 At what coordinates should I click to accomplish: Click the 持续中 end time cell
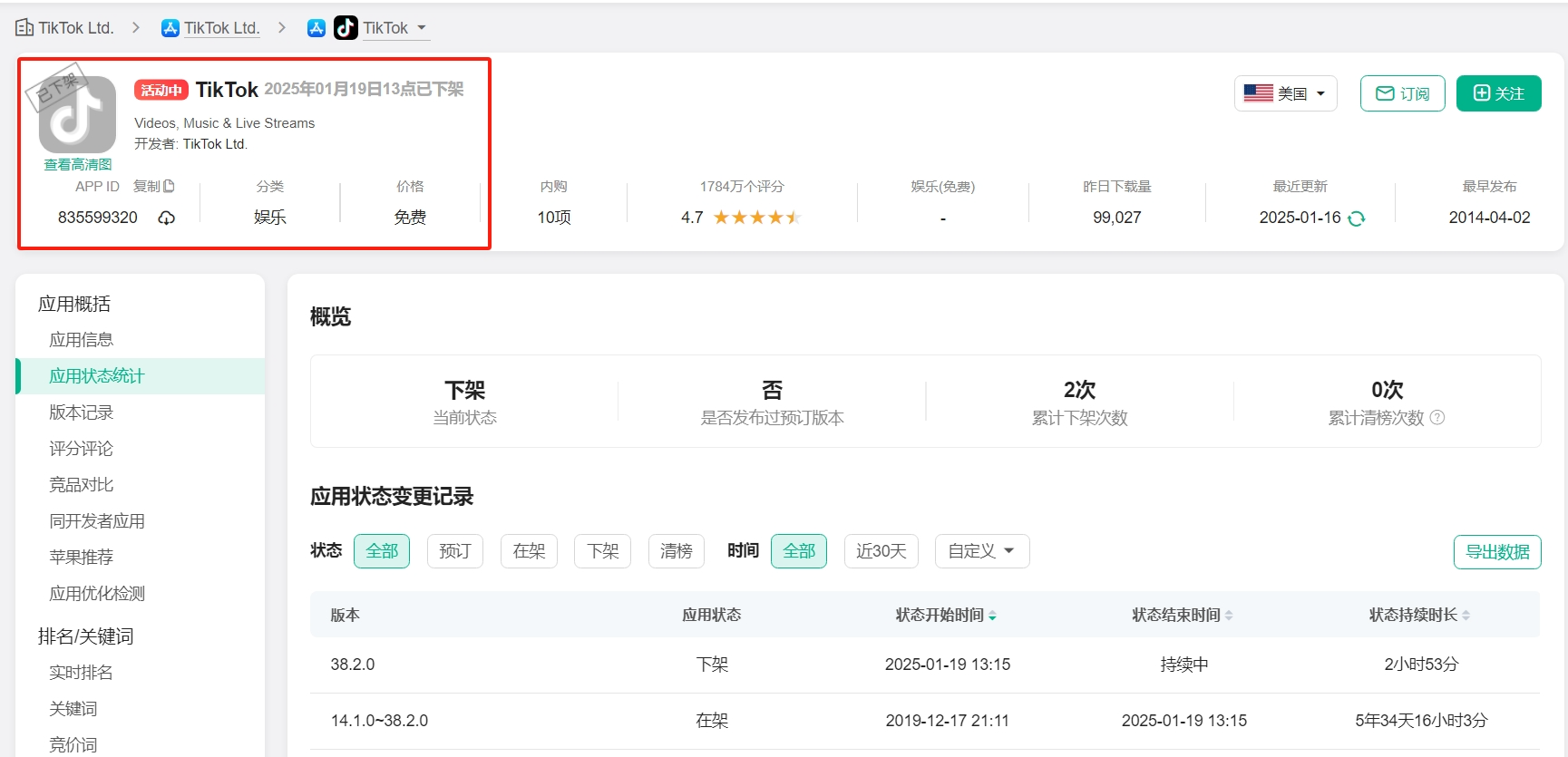point(1184,665)
